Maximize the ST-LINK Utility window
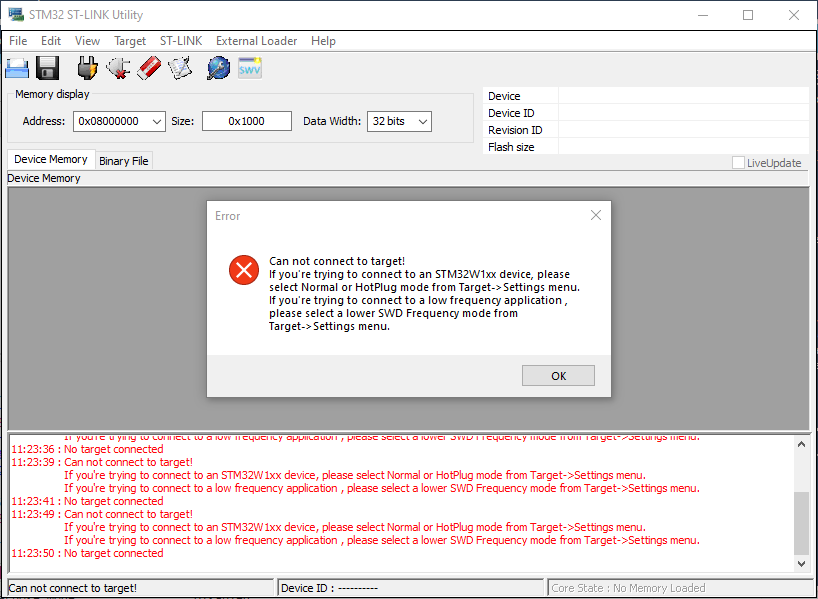The image size is (818, 599). (x=748, y=15)
